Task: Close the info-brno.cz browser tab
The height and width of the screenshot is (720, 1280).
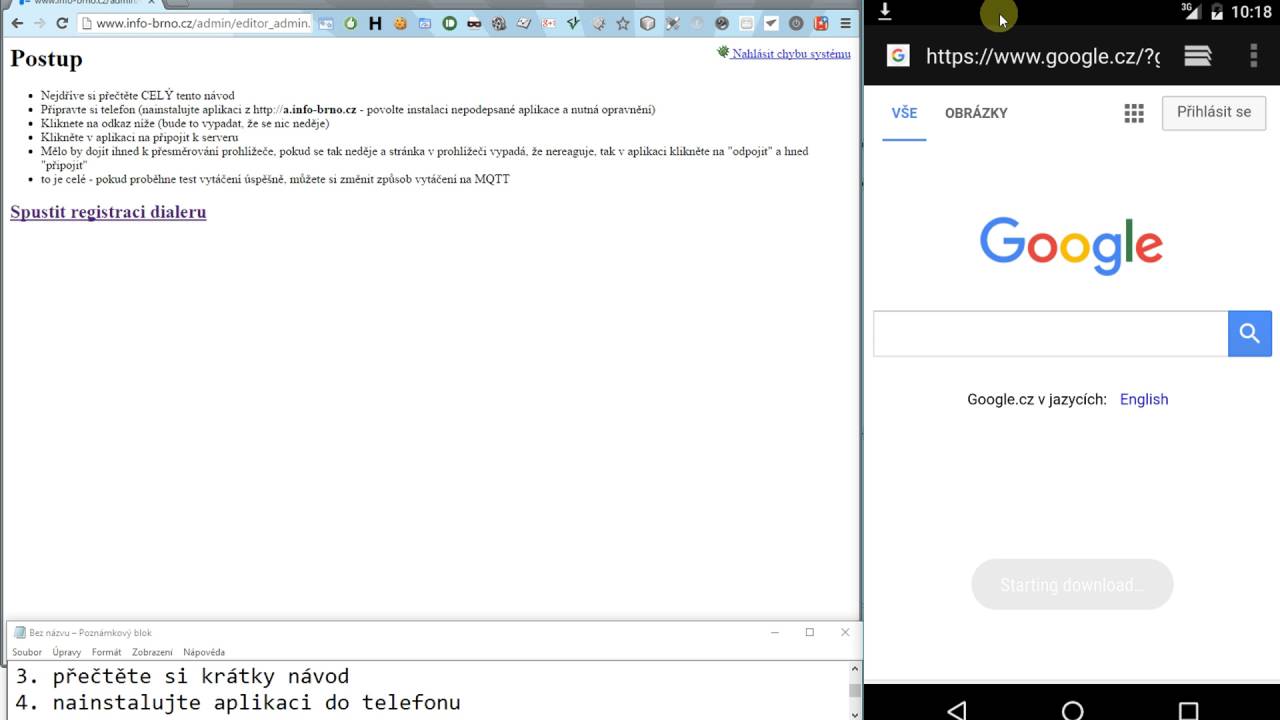Action: pos(152,3)
